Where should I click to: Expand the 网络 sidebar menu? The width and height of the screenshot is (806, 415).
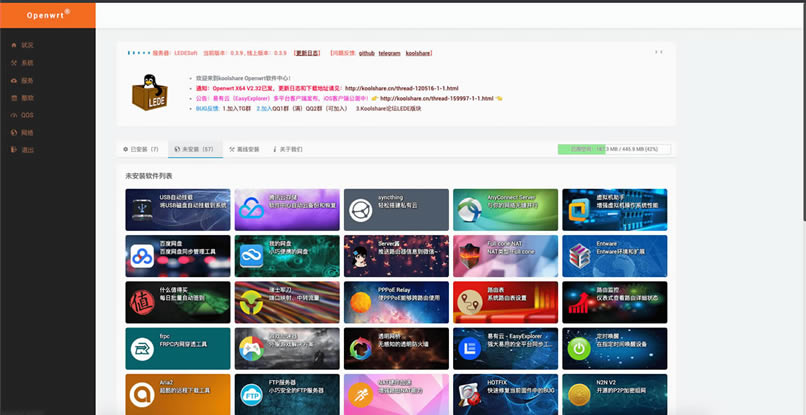point(27,132)
